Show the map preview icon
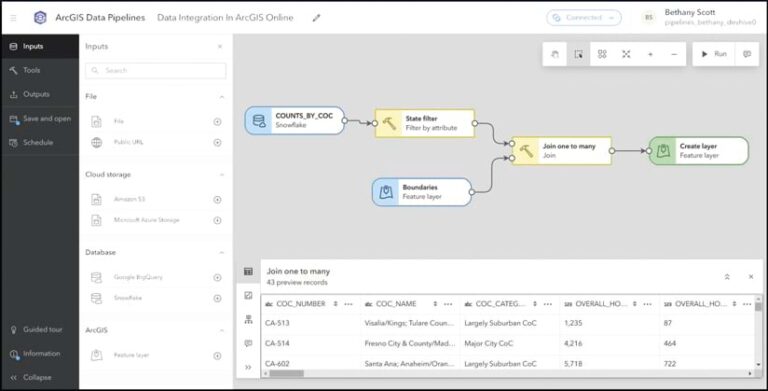Screen dimensions: 768x391 click(248, 295)
